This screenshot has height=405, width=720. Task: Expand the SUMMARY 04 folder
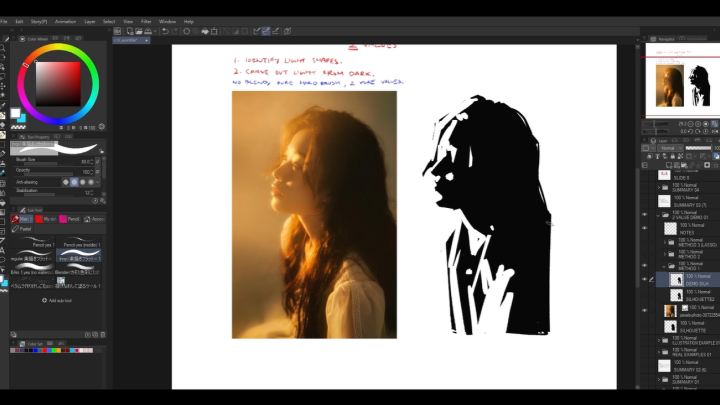(659, 187)
